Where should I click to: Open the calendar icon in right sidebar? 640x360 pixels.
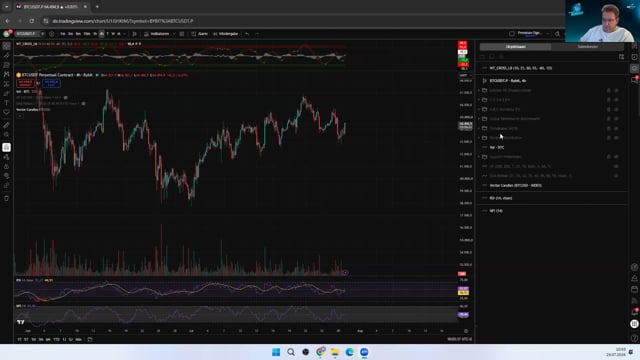[x=634, y=289]
